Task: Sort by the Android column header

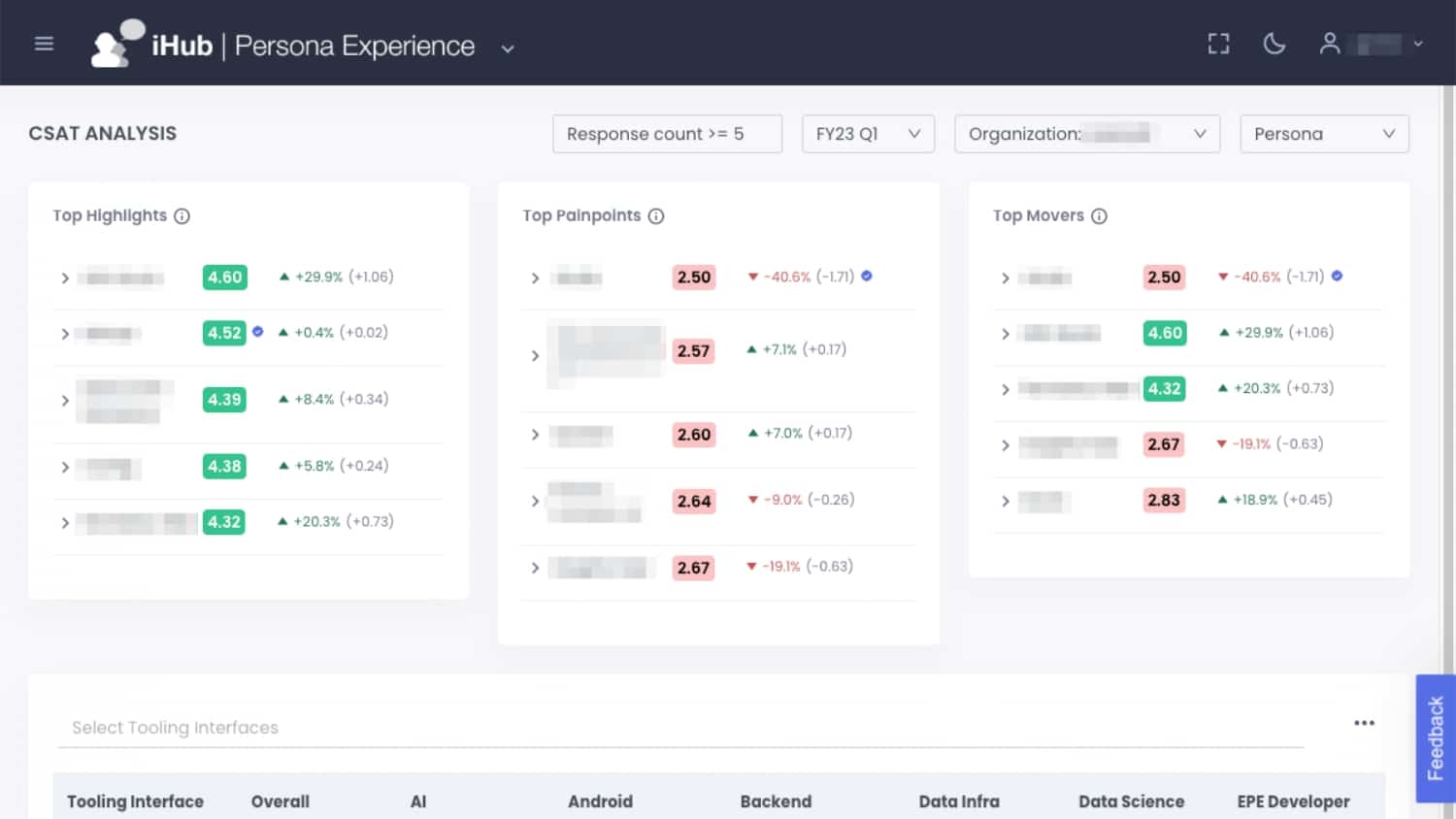Action: [x=601, y=802]
